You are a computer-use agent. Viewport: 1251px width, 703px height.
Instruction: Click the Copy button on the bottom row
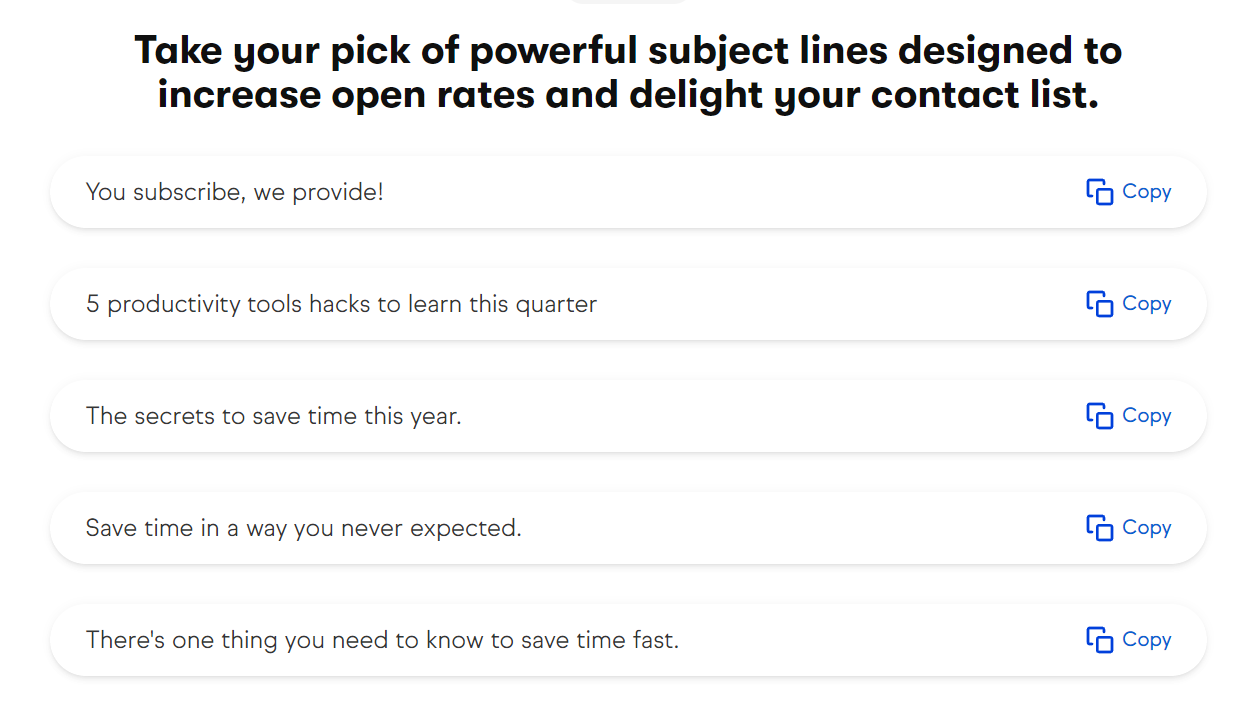[1147, 639]
